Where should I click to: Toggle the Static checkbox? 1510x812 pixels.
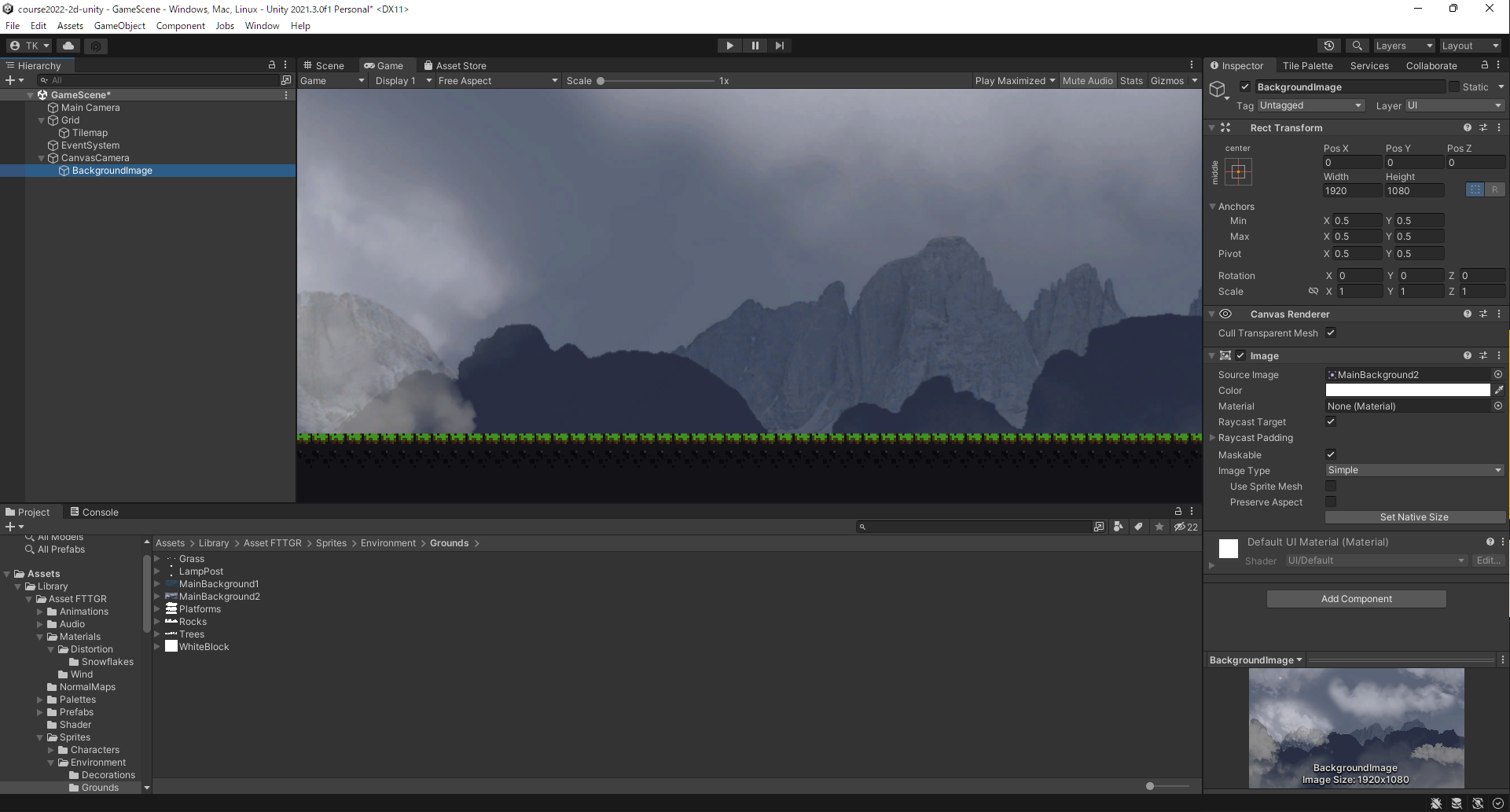(1454, 86)
